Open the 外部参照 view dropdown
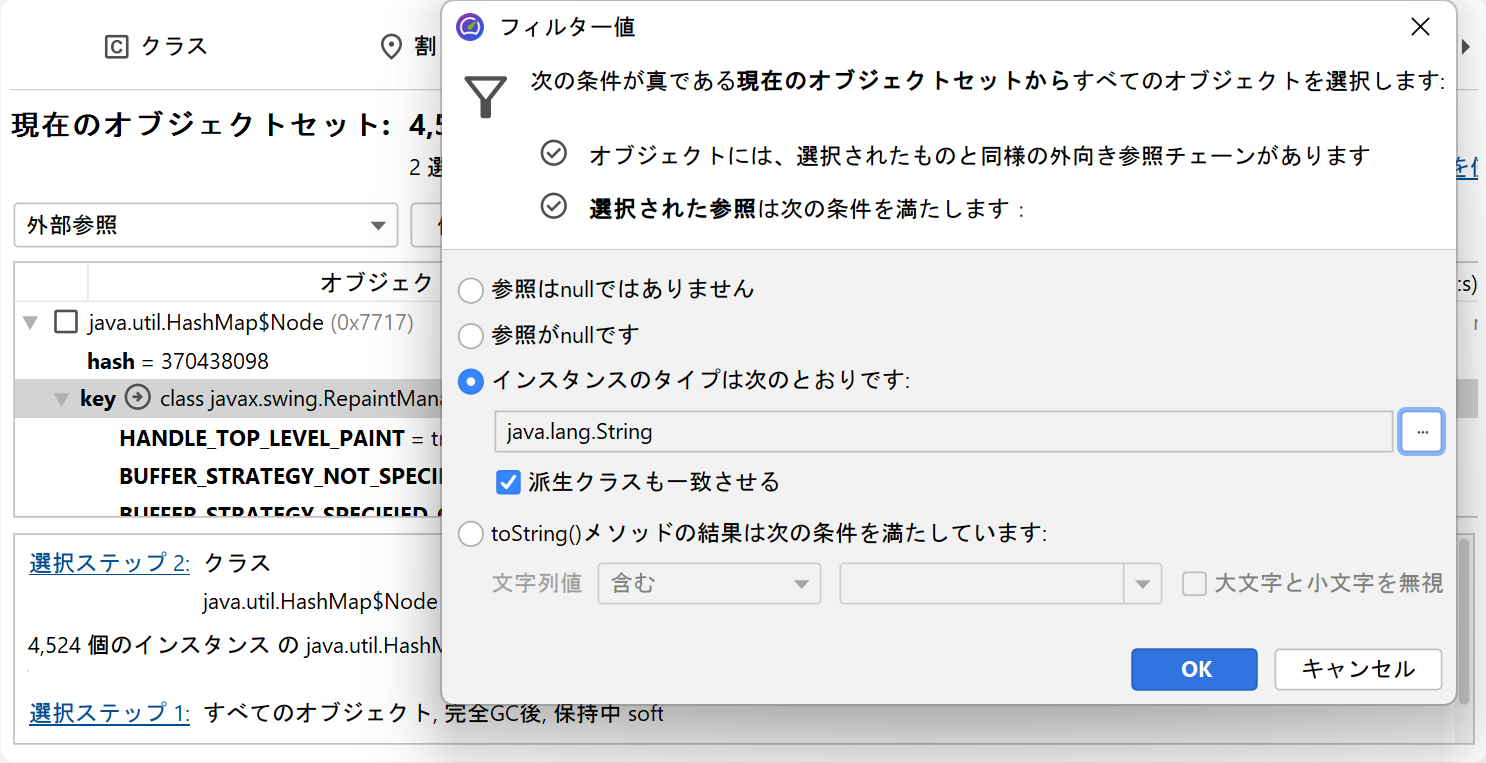 pyautogui.click(x=206, y=225)
